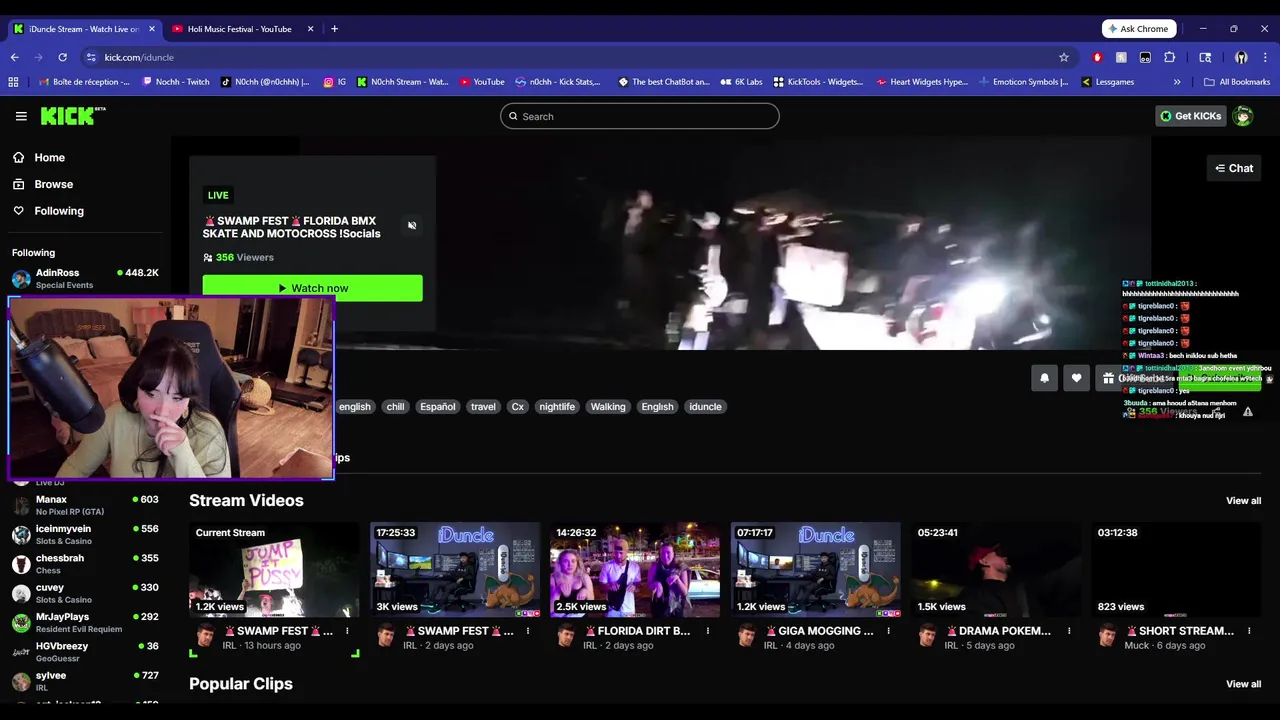Open Chrome three-dot menu
1280x720 pixels.
(x=1265, y=57)
